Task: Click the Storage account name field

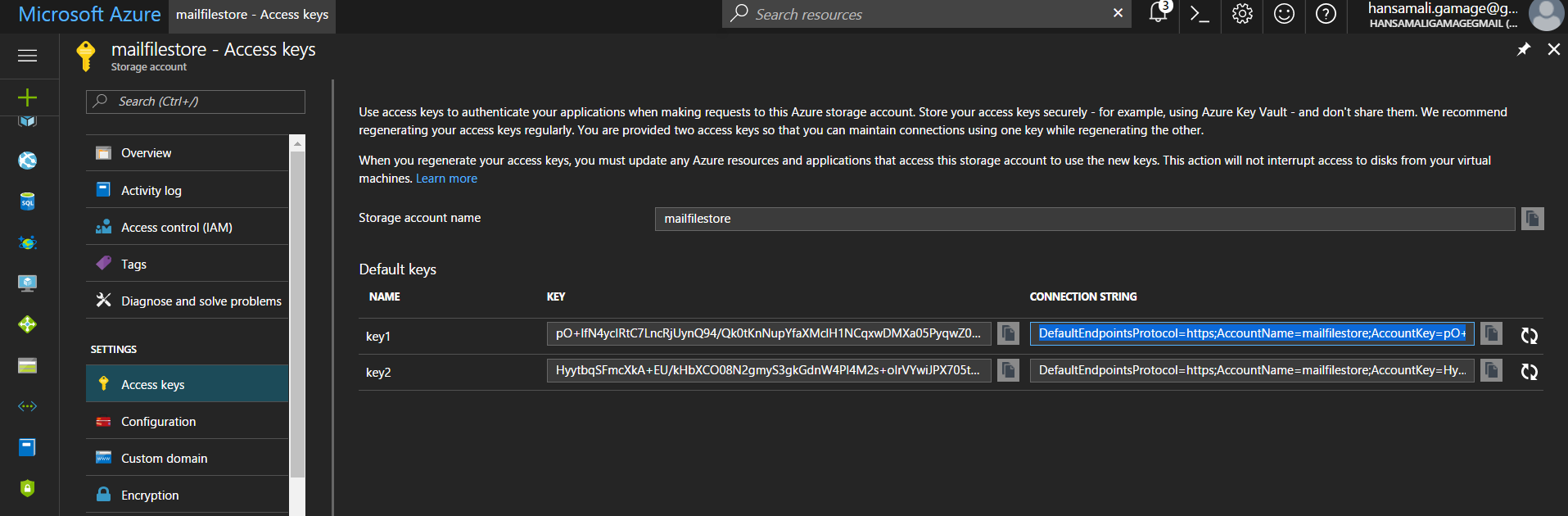Action: [x=1085, y=219]
